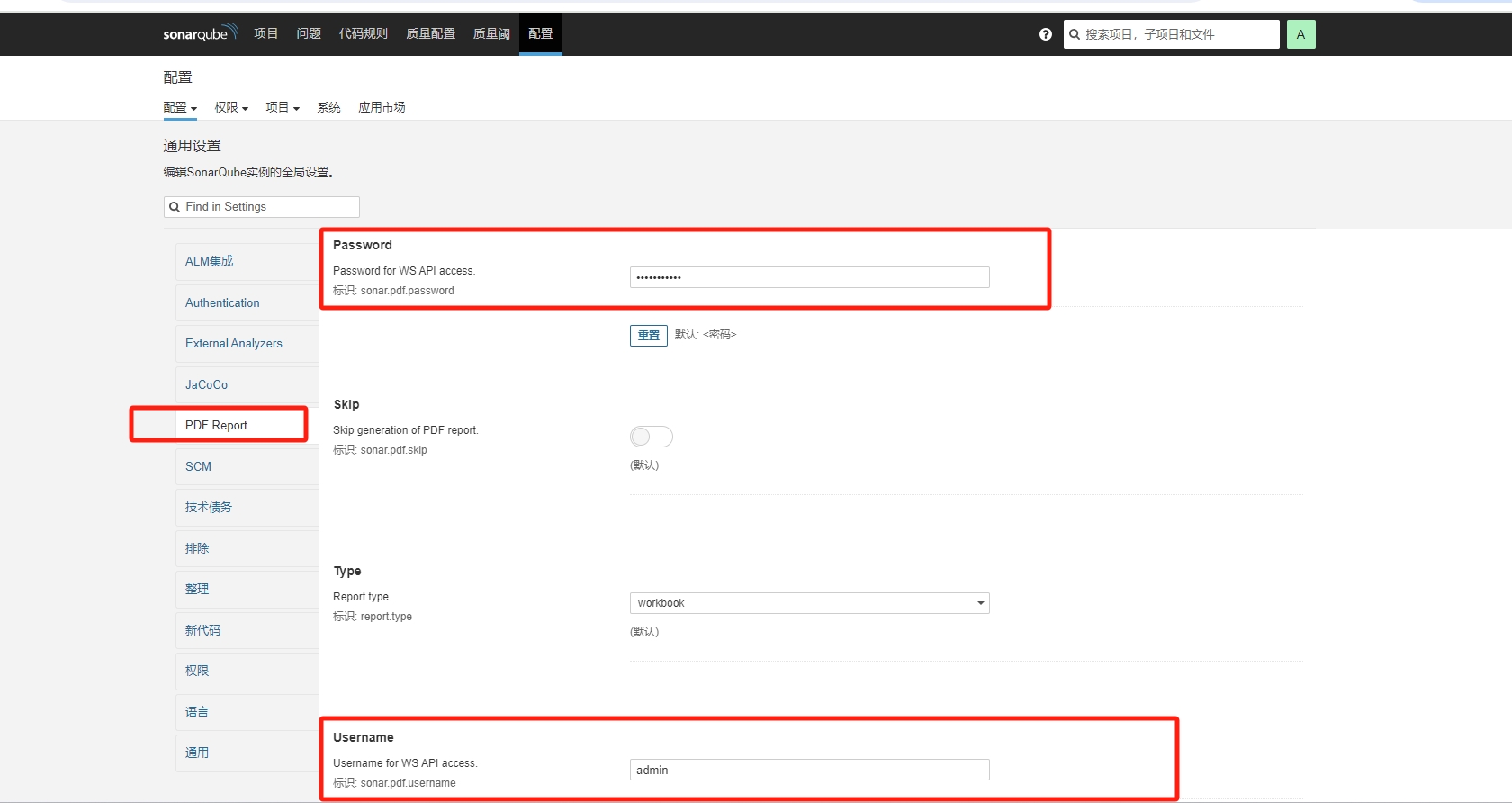Viewport: 1512px width, 803px height.
Task: Open the Report type workbook dropdown
Action: [809, 603]
